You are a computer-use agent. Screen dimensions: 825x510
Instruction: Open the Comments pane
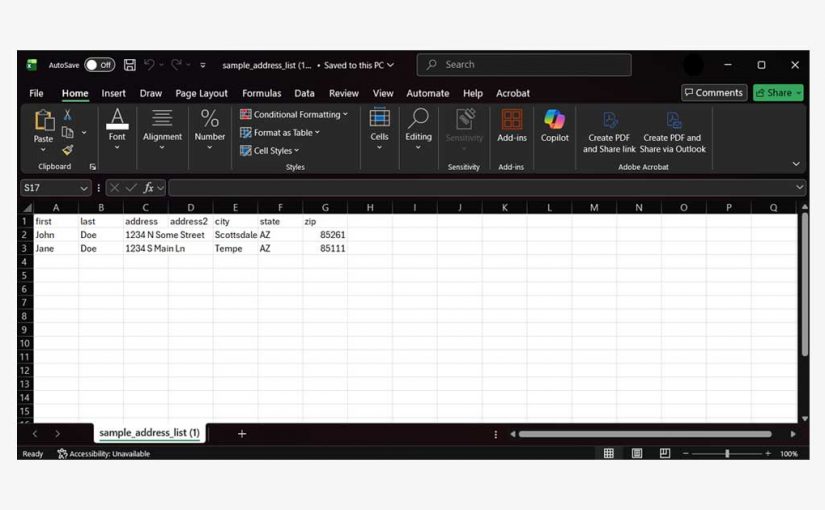pyautogui.click(x=714, y=93)
